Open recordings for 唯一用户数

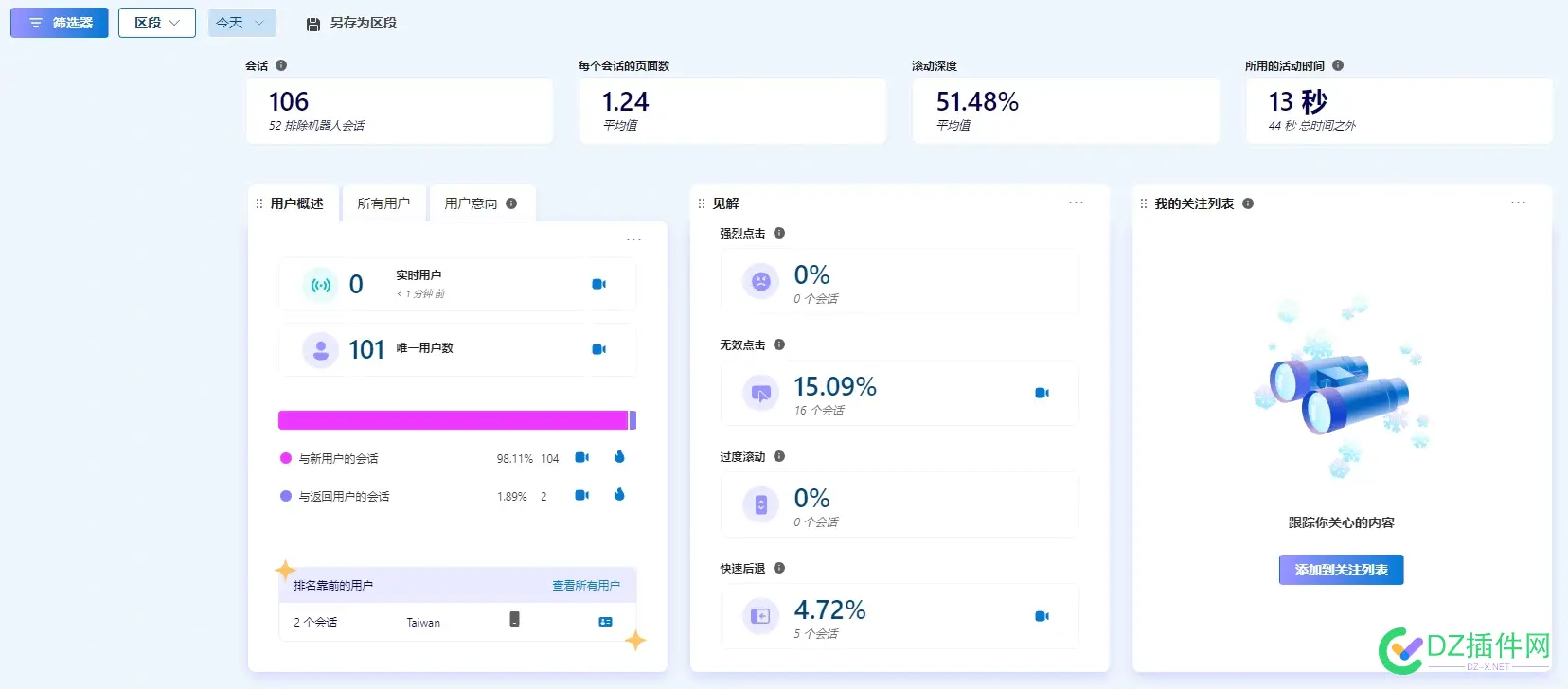(598, 349)
